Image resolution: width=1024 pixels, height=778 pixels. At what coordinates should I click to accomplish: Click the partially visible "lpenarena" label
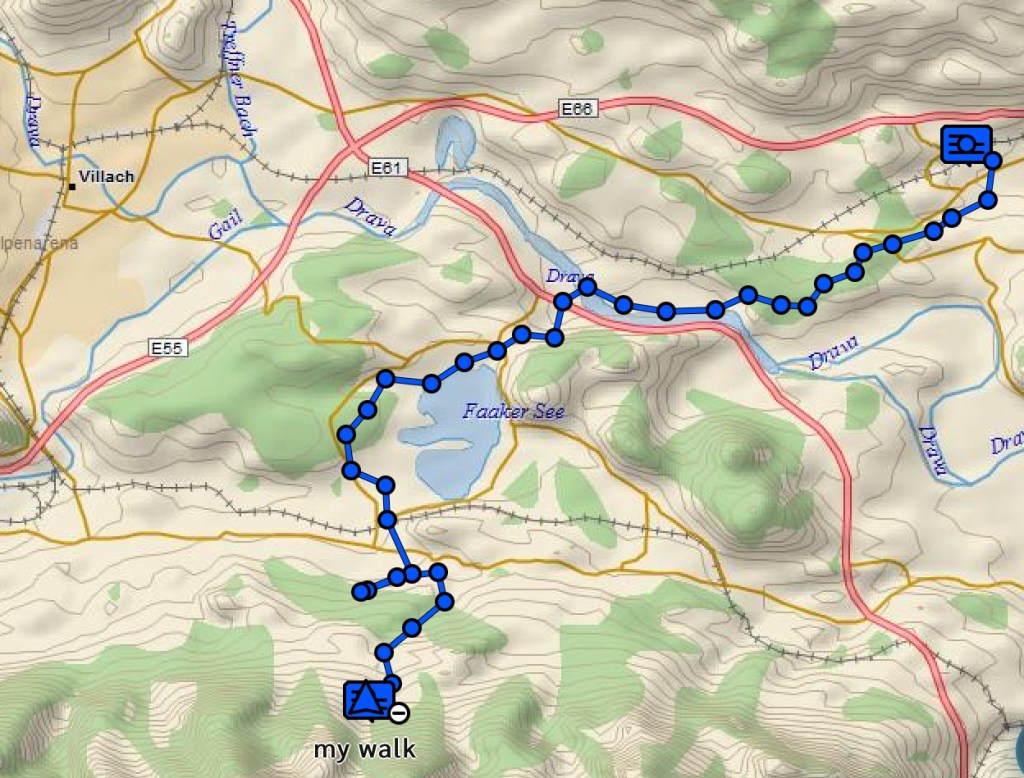(x=38, y=244)
